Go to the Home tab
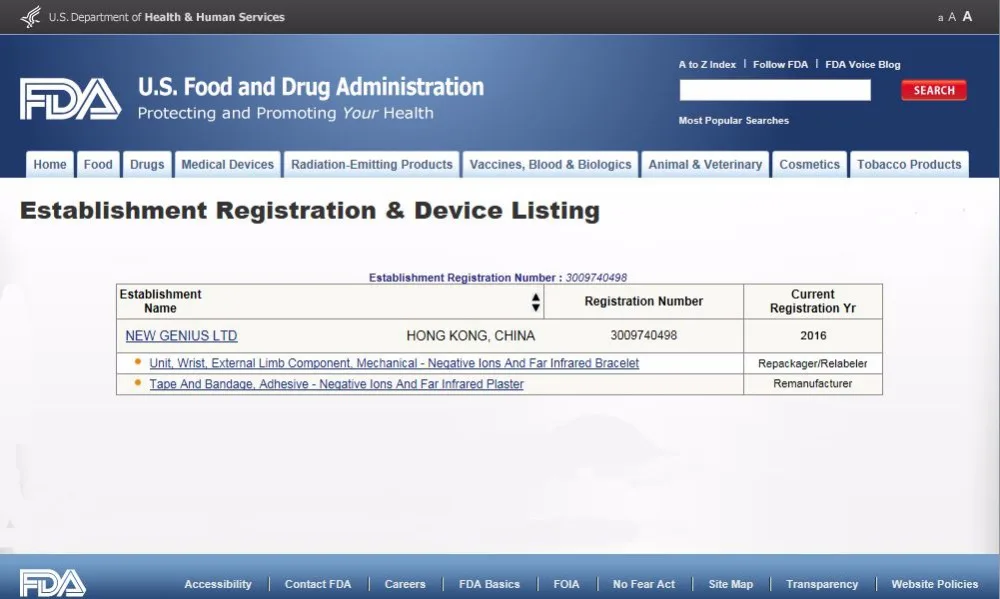The image size is (1000, 599). [50, 165]
